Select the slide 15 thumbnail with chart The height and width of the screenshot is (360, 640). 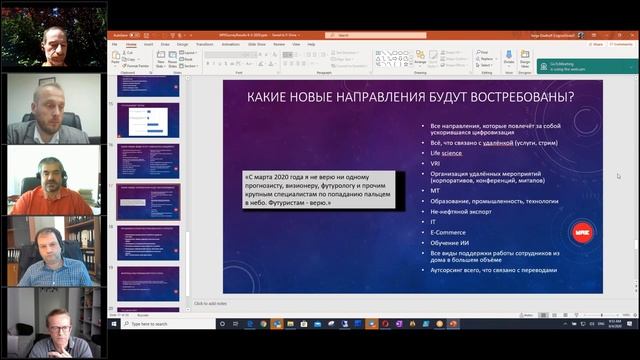point(148,120)
